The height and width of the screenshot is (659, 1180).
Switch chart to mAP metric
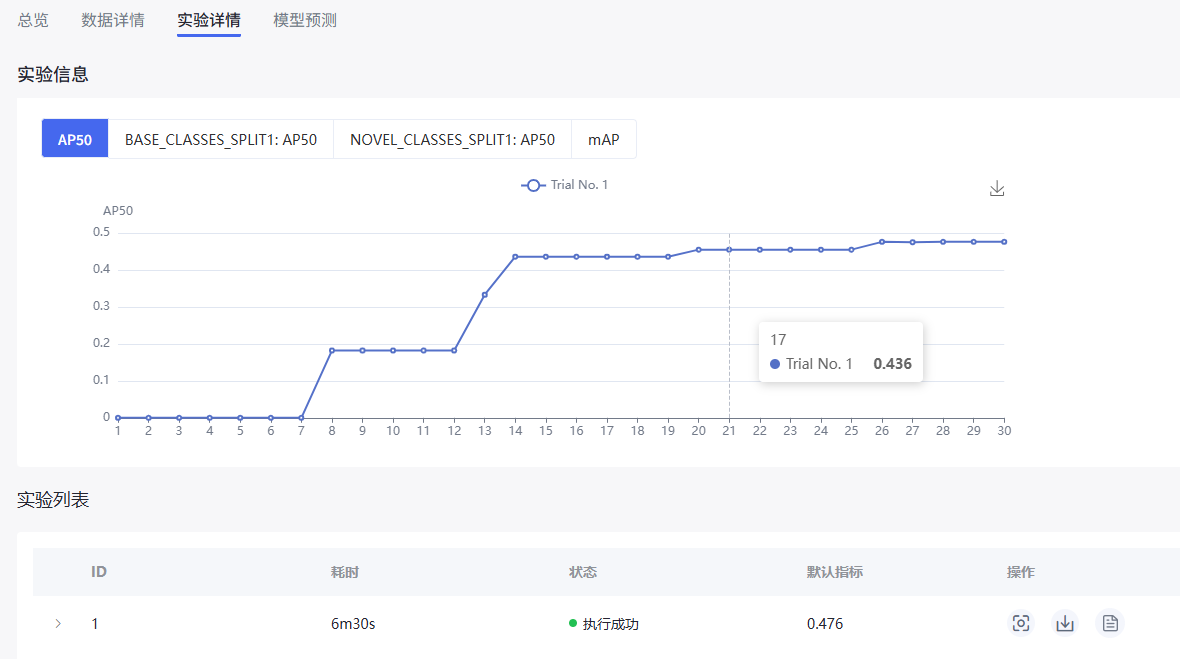click(604, 139)
